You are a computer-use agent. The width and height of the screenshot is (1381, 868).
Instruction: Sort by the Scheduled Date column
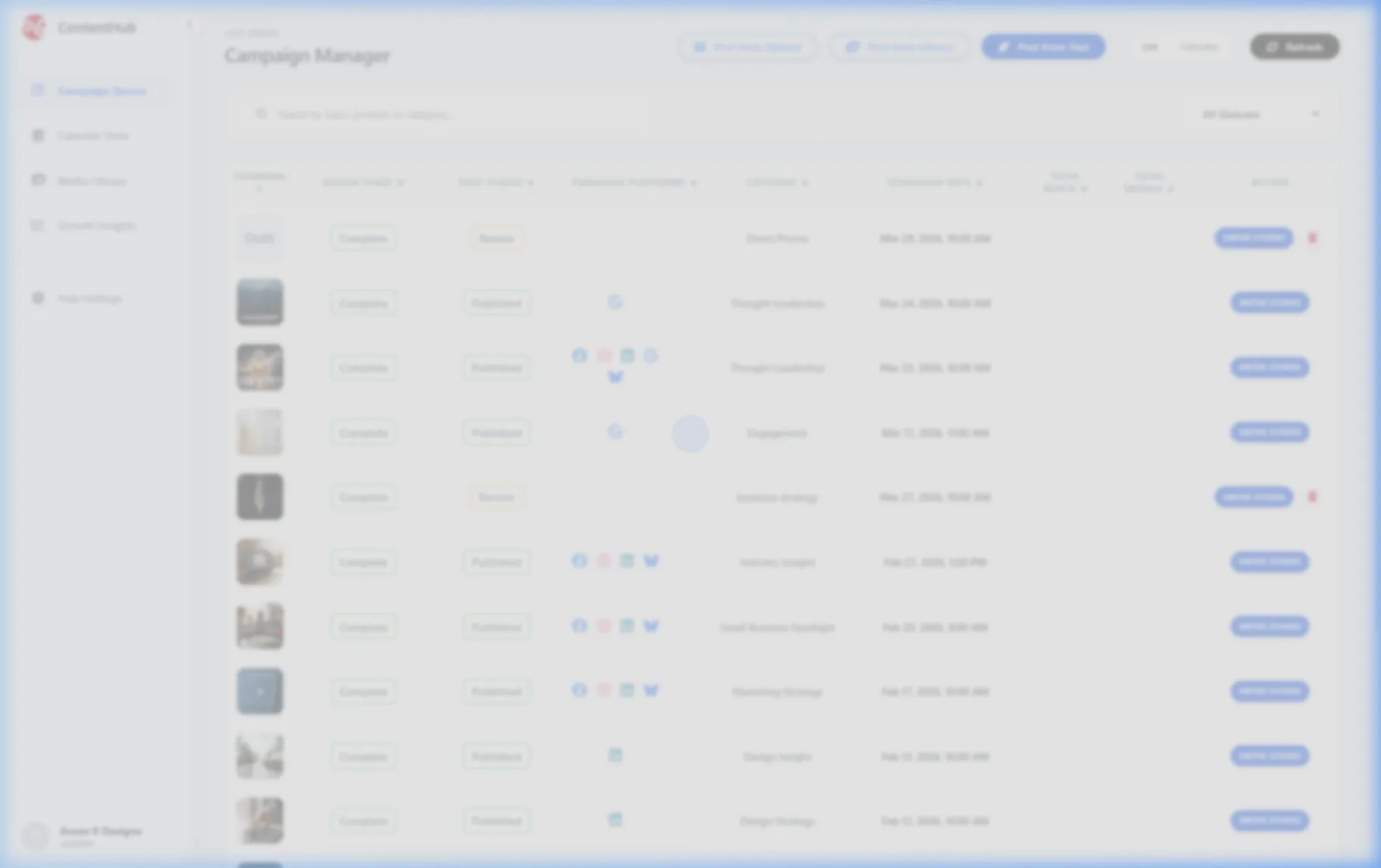pyautogui.click(x=934, y=182)
